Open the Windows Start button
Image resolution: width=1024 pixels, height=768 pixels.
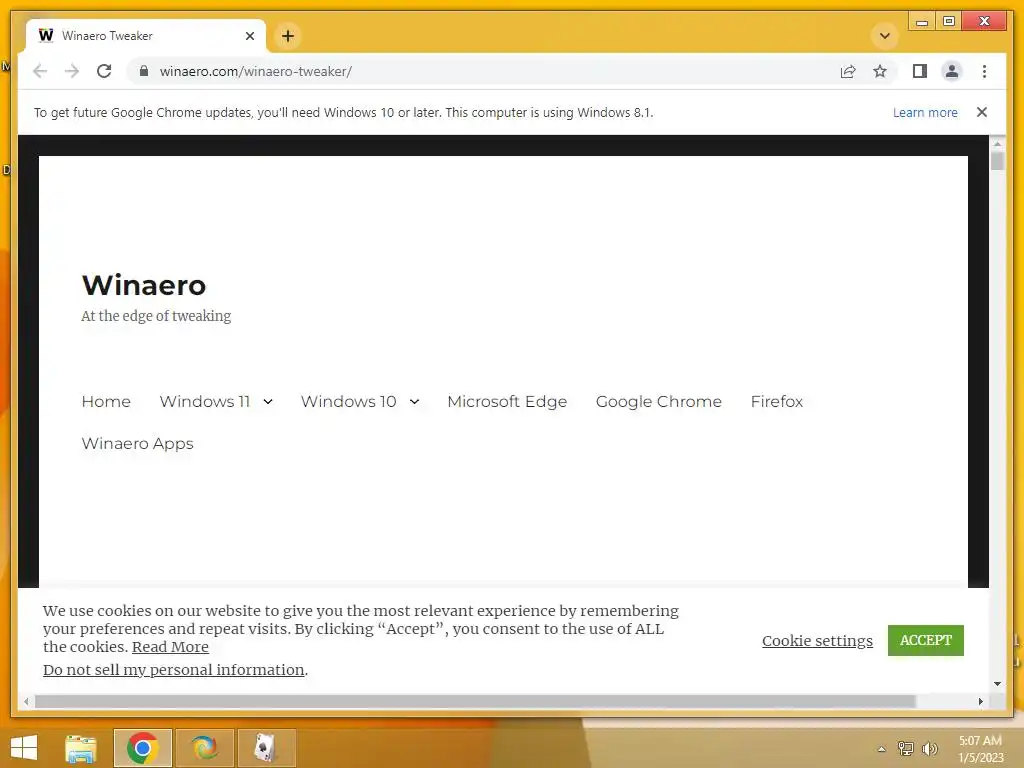pos(24,748)
